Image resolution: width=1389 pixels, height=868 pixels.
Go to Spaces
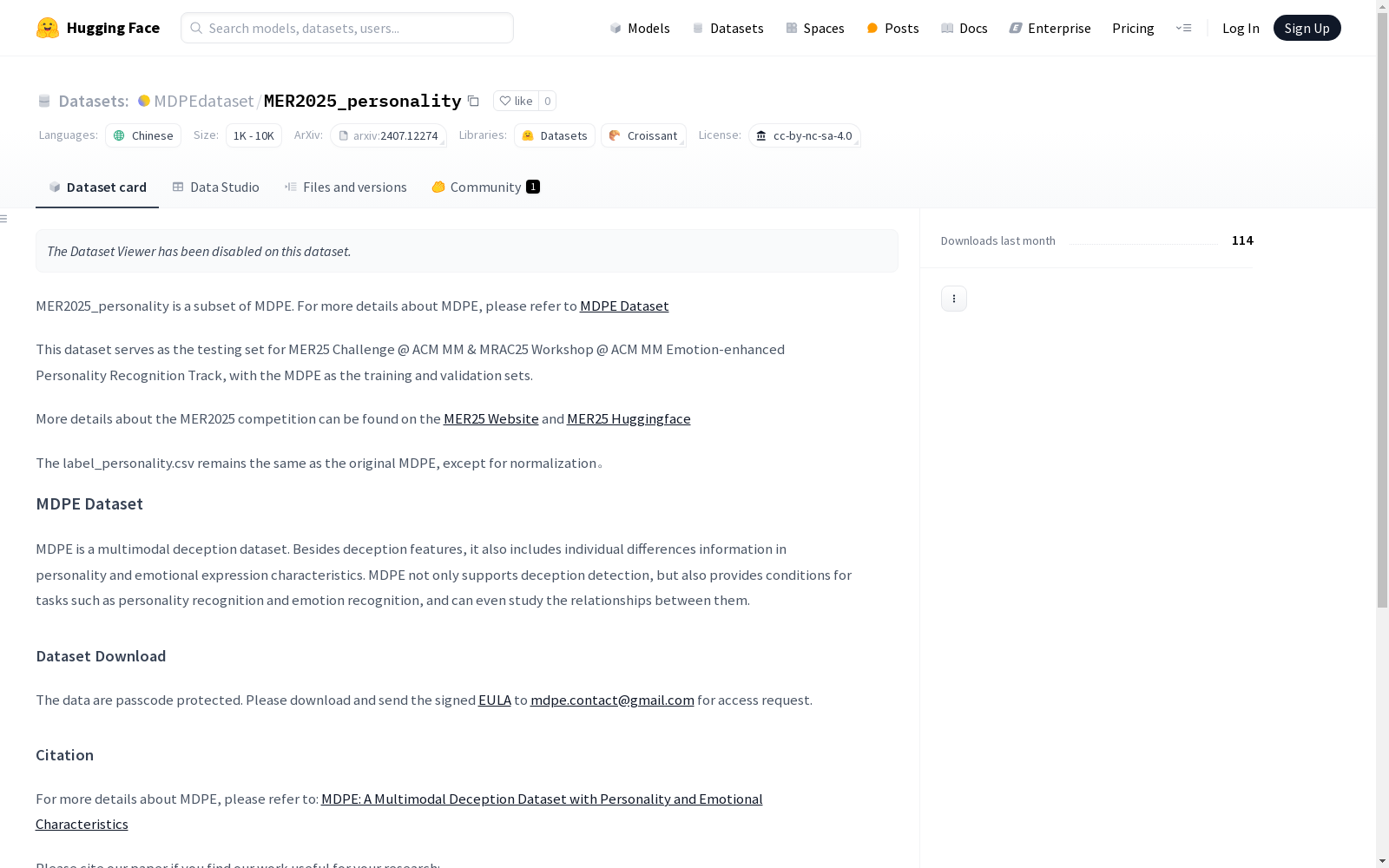tap(815, 28)
